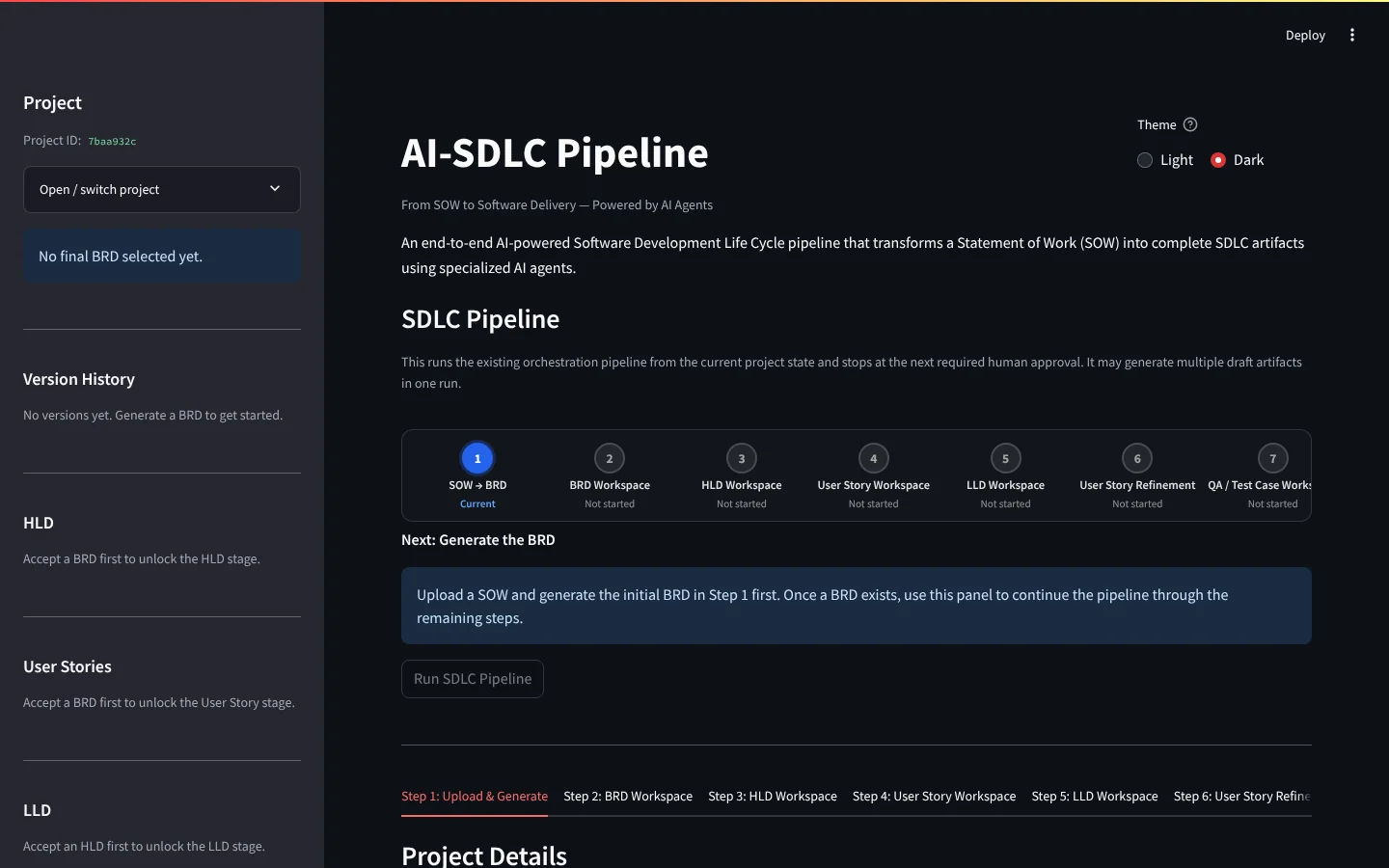
Task: Click pipeline step 7 circle QA / Test Case
Action: pyautogui.click(x=1273, y=458)
